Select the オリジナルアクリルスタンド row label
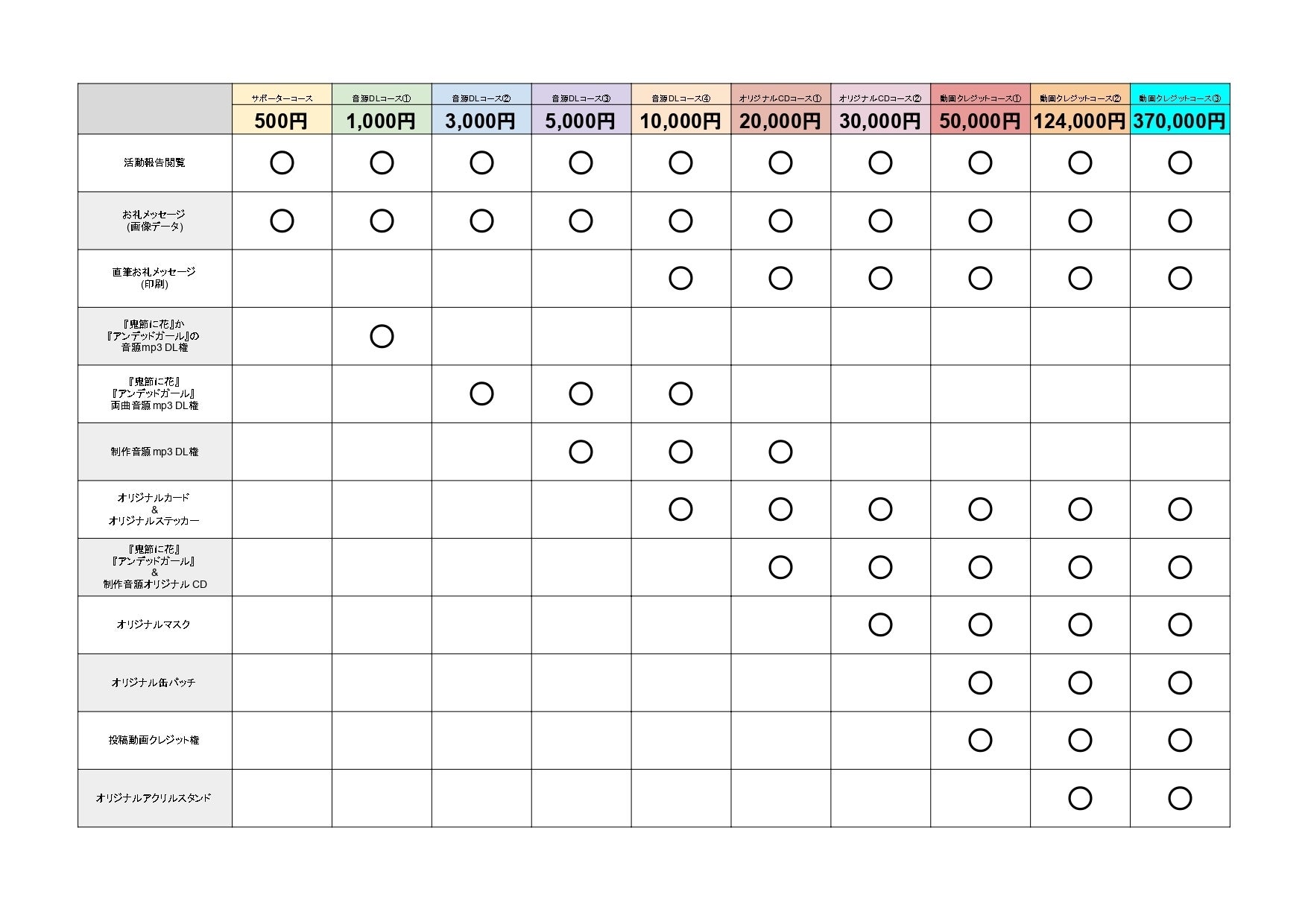 (x=154, y=798)
